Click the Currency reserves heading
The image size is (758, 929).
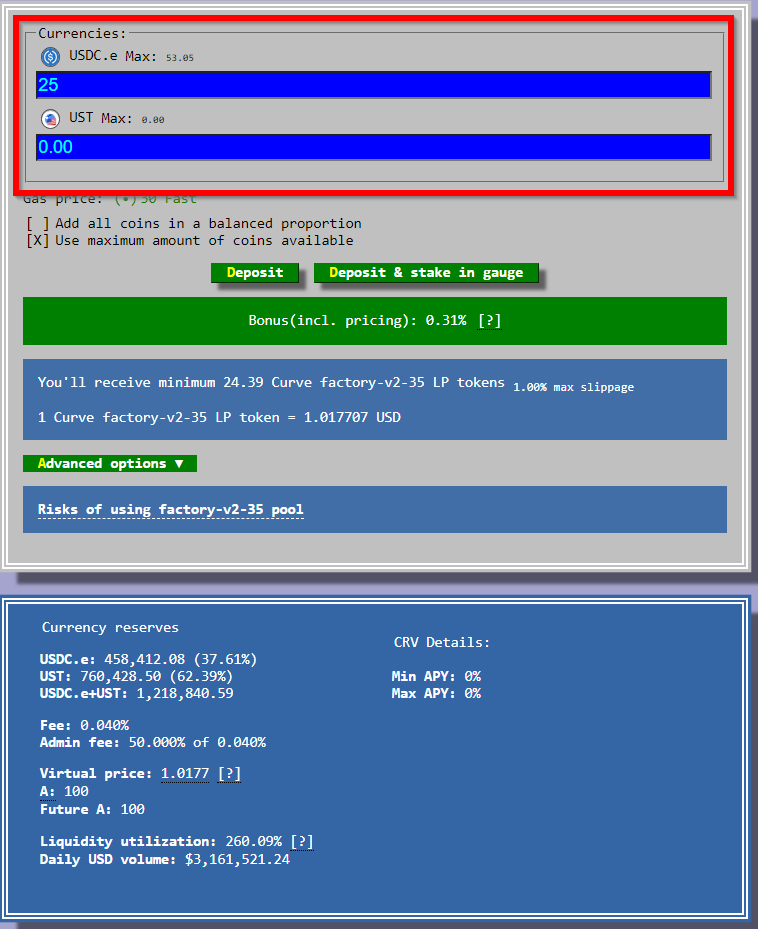[110, 628]
